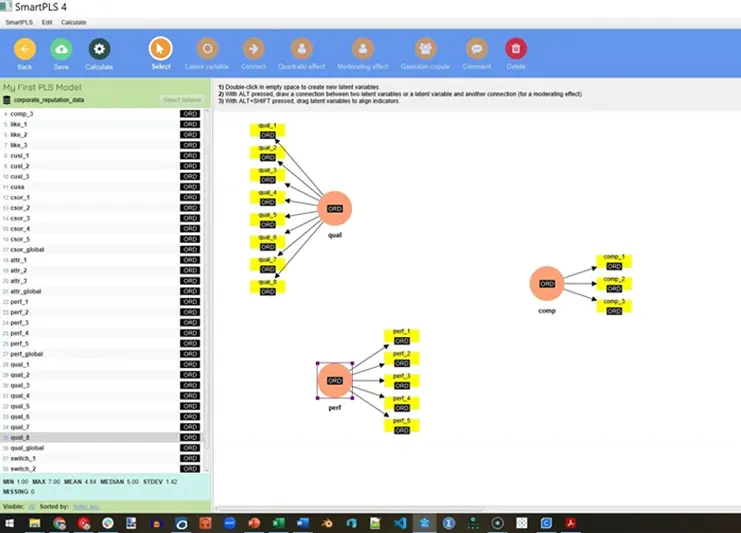
Task: Activate the Select pointer tool
Action: pos(161,49)
